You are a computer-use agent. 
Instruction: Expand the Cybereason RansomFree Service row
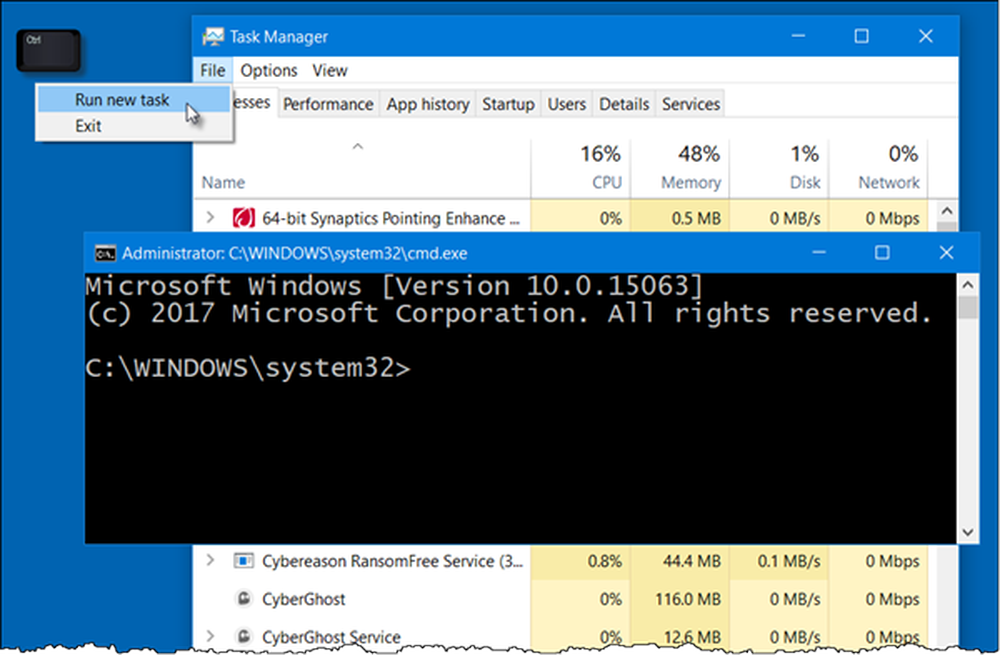click(x=210, y=561)
